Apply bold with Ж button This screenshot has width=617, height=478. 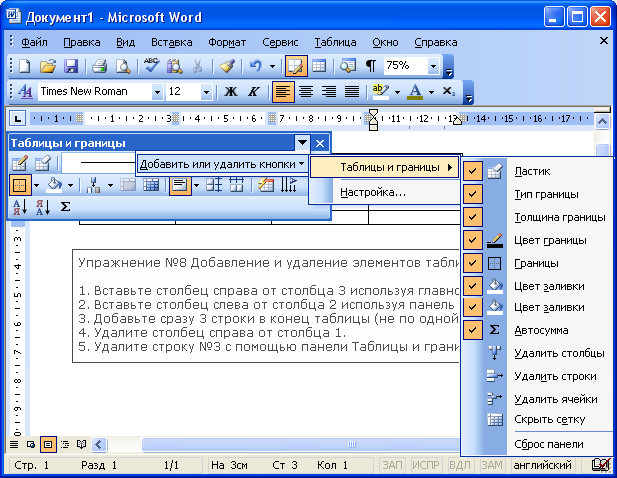point(231,92)
